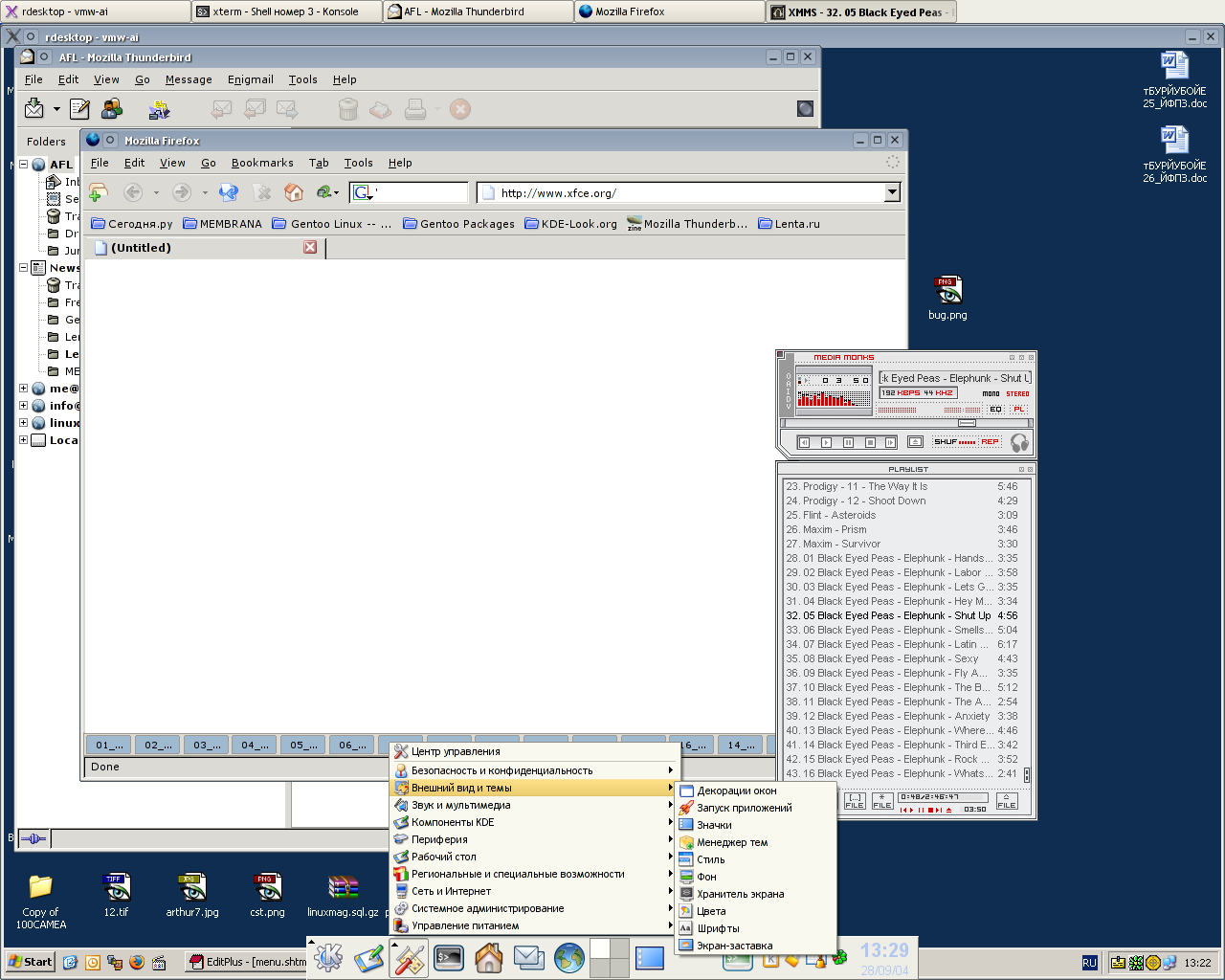Toggle XMMS repeat (REP)

coord(990,442)
